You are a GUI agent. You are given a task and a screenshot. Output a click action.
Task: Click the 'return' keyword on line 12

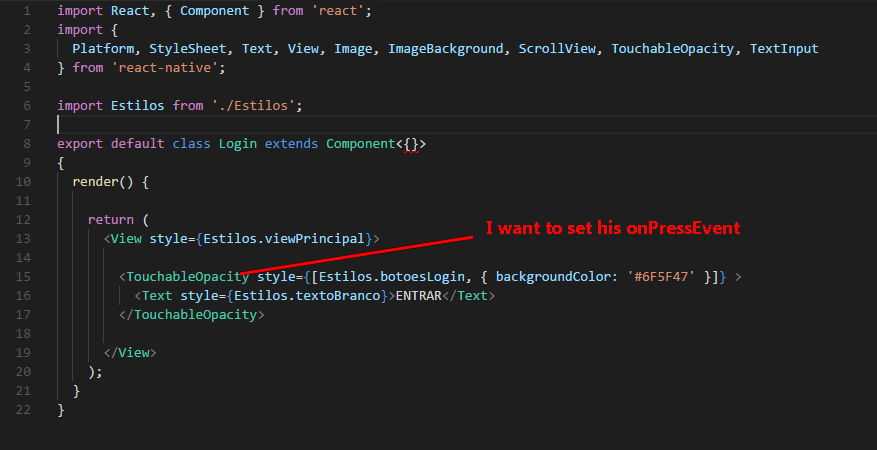[x=111, y=220]
